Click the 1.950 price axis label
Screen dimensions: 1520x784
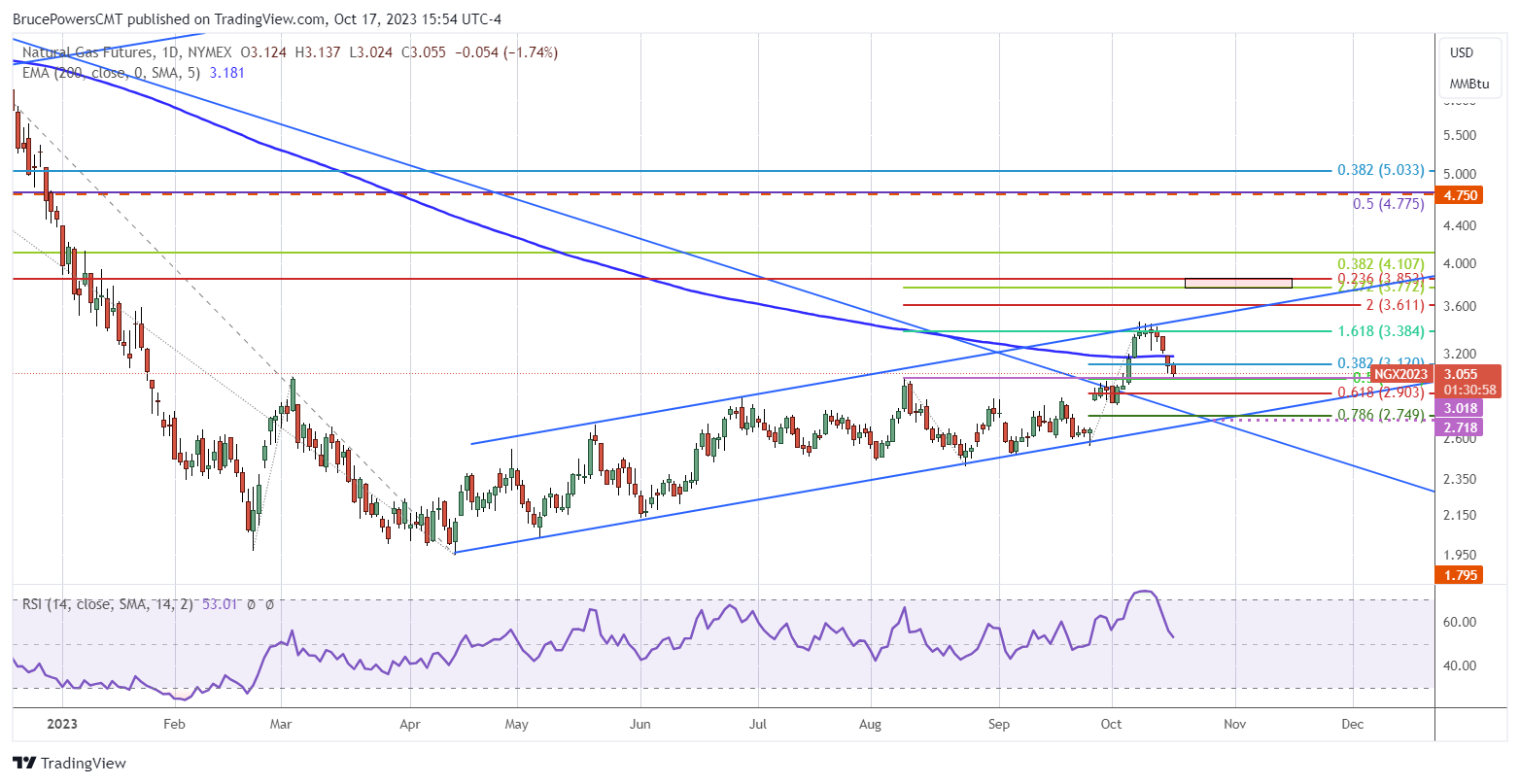(1461, 555)
